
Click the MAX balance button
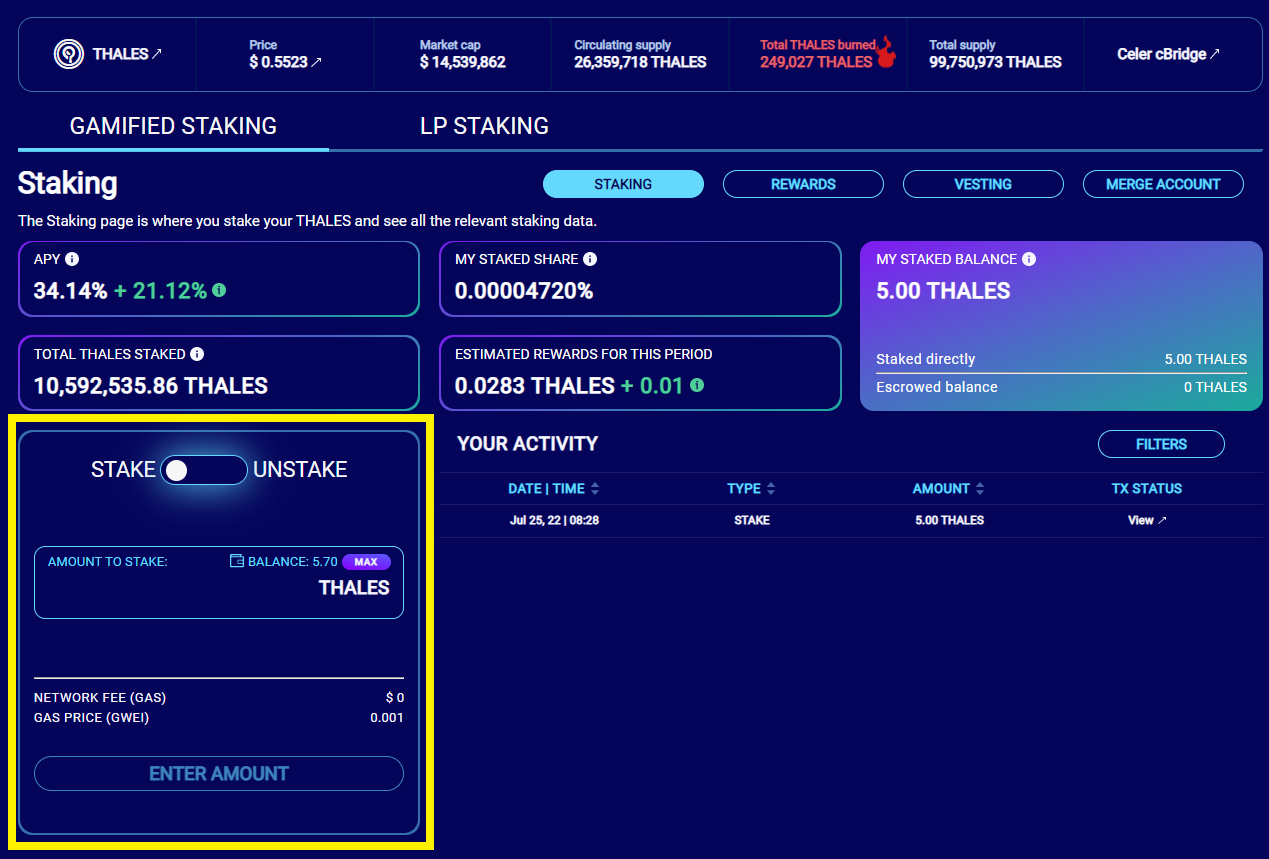[366, 562]
